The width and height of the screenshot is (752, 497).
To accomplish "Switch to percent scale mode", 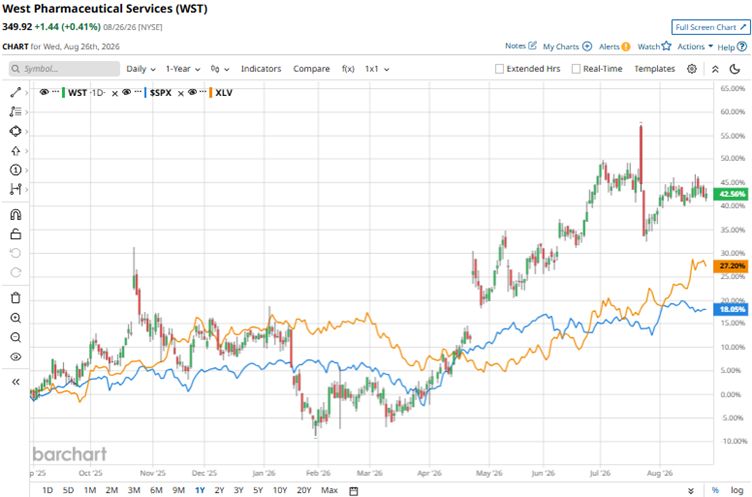I will click(x=715, y=490).
